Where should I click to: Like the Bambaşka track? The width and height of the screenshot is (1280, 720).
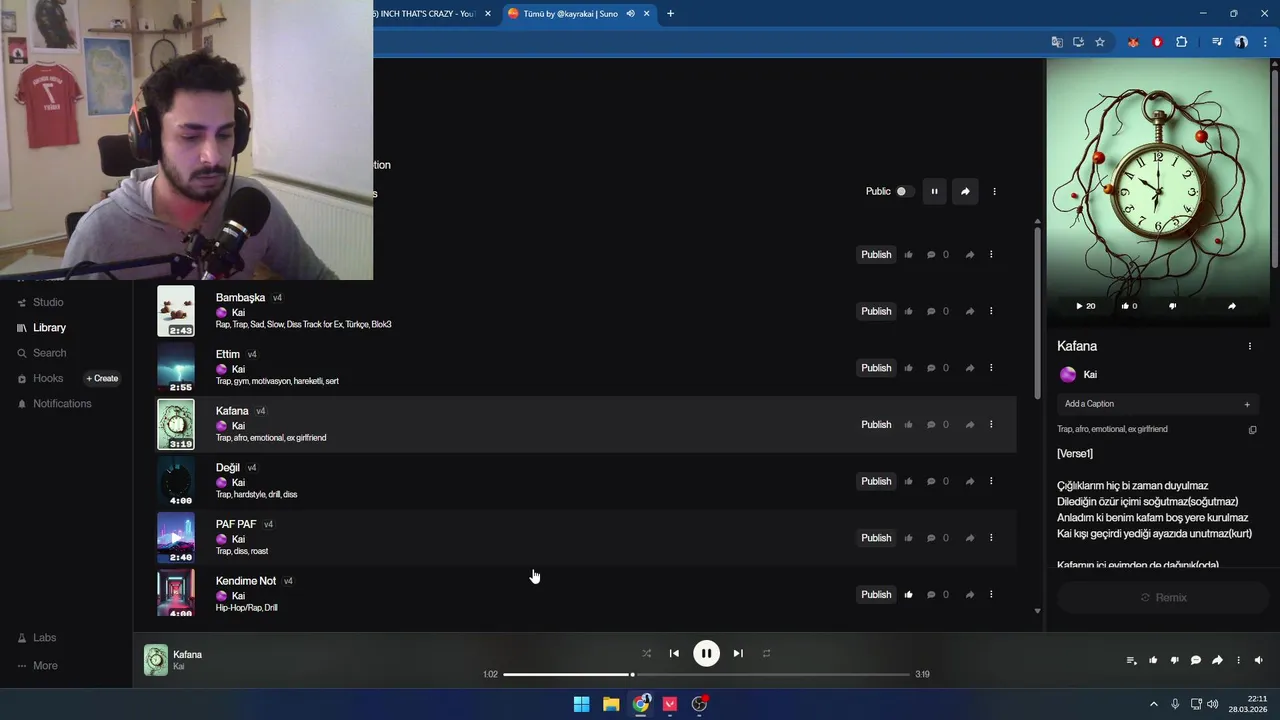[x=908, y=311]
